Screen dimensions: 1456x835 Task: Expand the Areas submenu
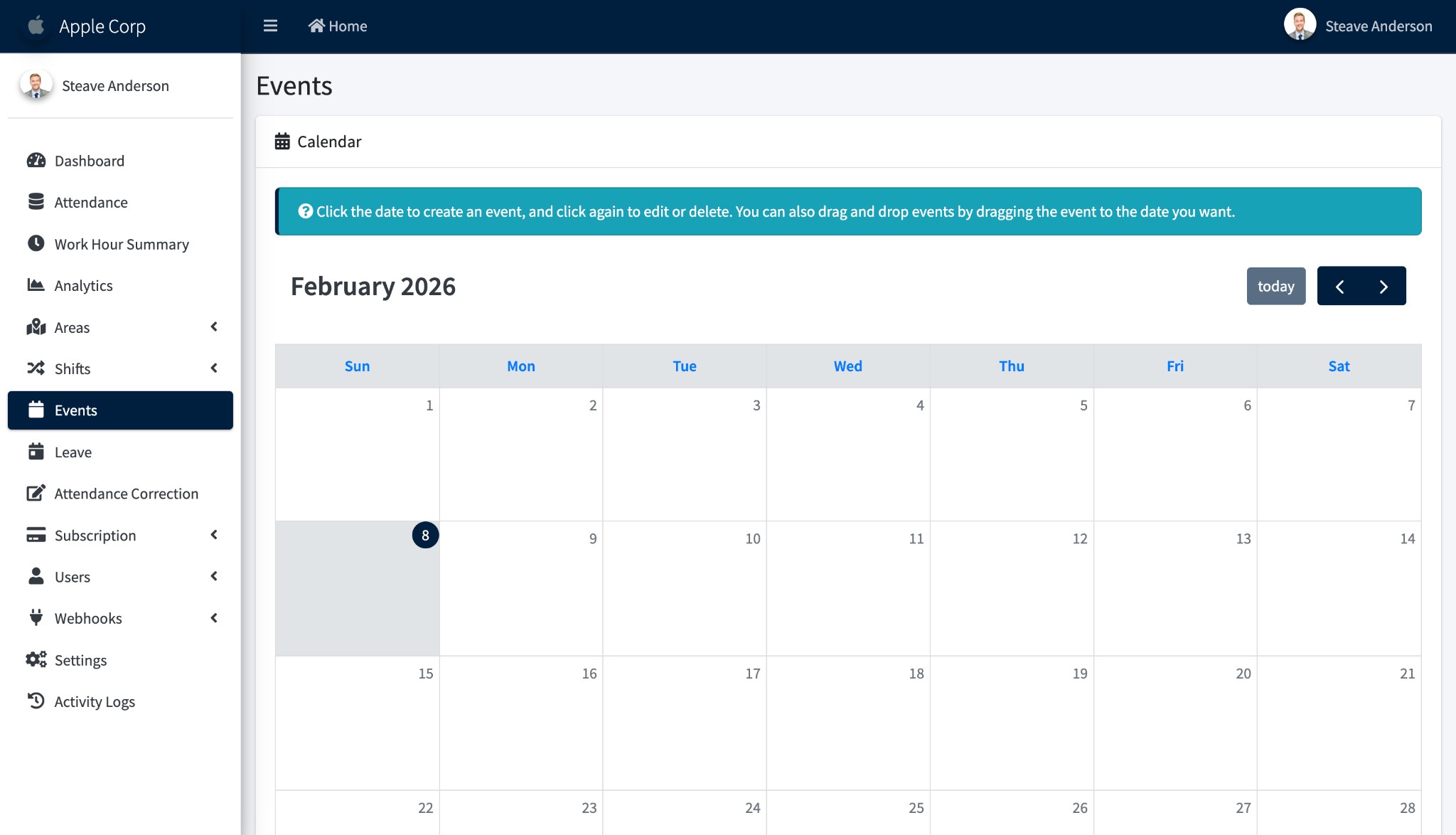pos(214,327)
